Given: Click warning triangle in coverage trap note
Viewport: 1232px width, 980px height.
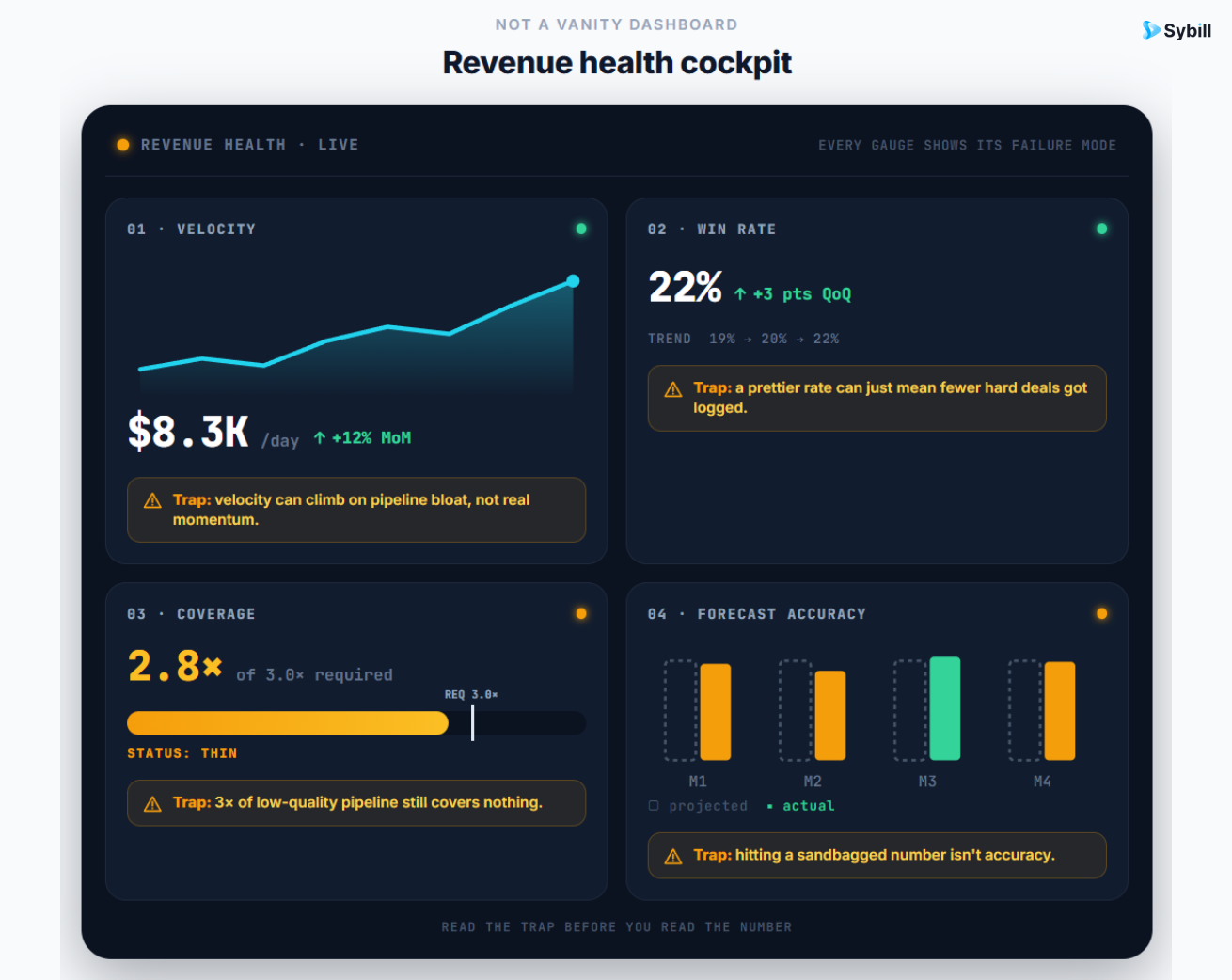Looking at the screenshot, I should pos(152,804).
